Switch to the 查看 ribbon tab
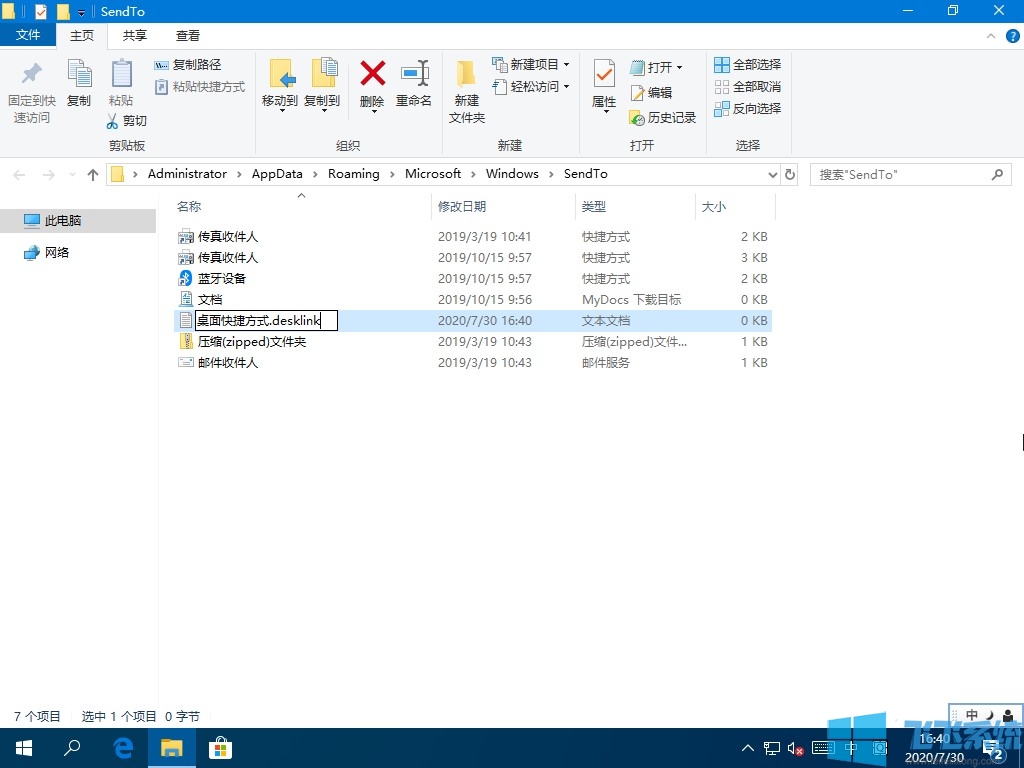Image resolution: width=1024 pixels, height=768 pixels. (188, 35)
